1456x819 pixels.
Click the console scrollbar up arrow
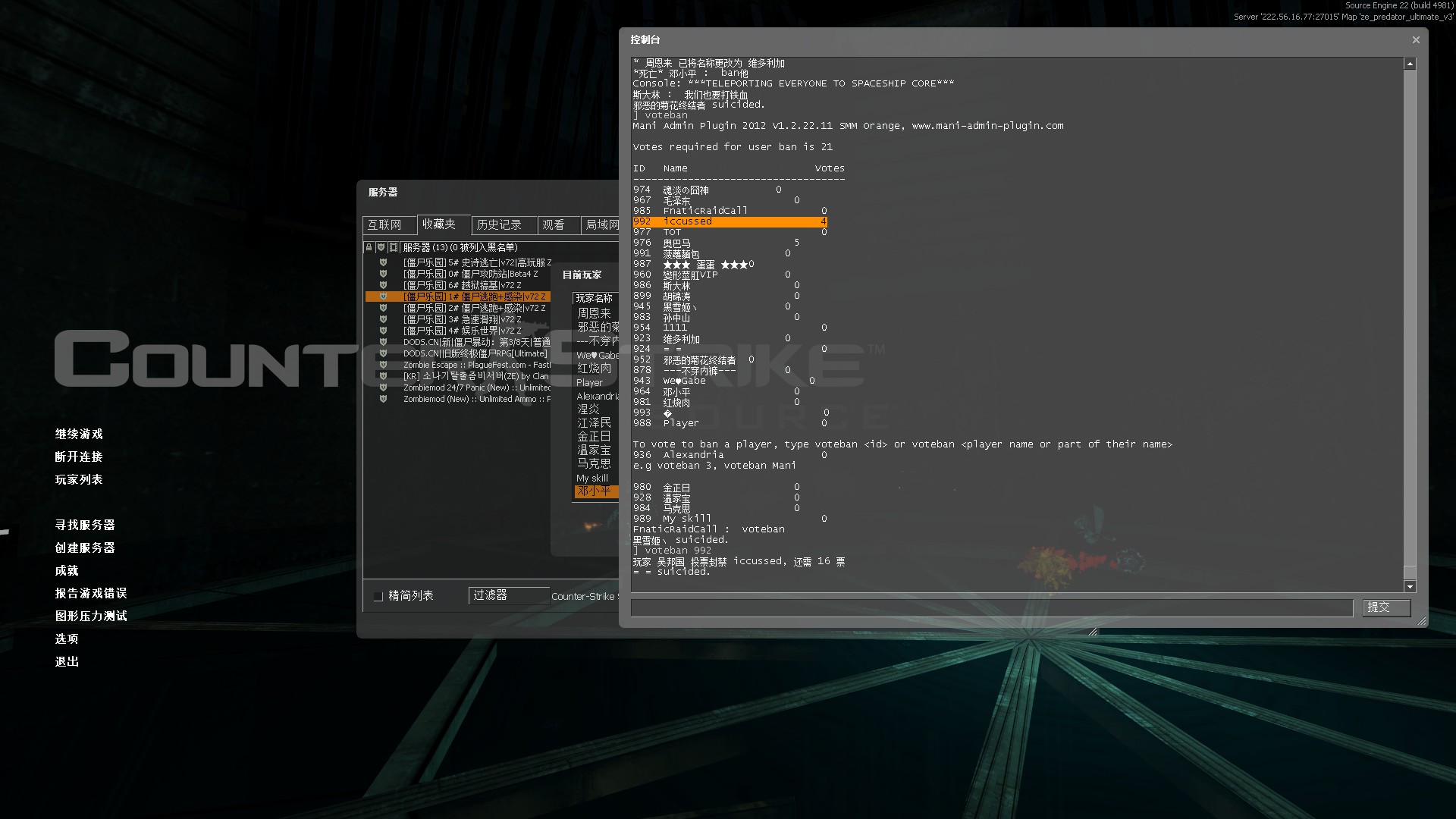1410,64
